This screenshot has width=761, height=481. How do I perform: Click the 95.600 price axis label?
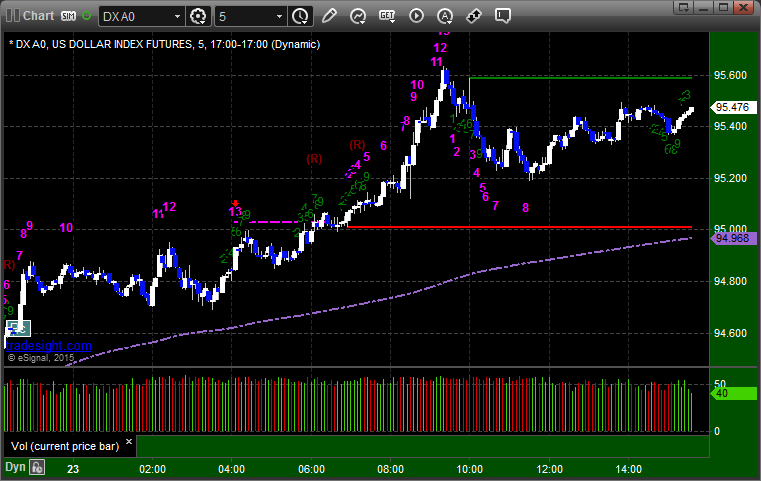(730, 75)
